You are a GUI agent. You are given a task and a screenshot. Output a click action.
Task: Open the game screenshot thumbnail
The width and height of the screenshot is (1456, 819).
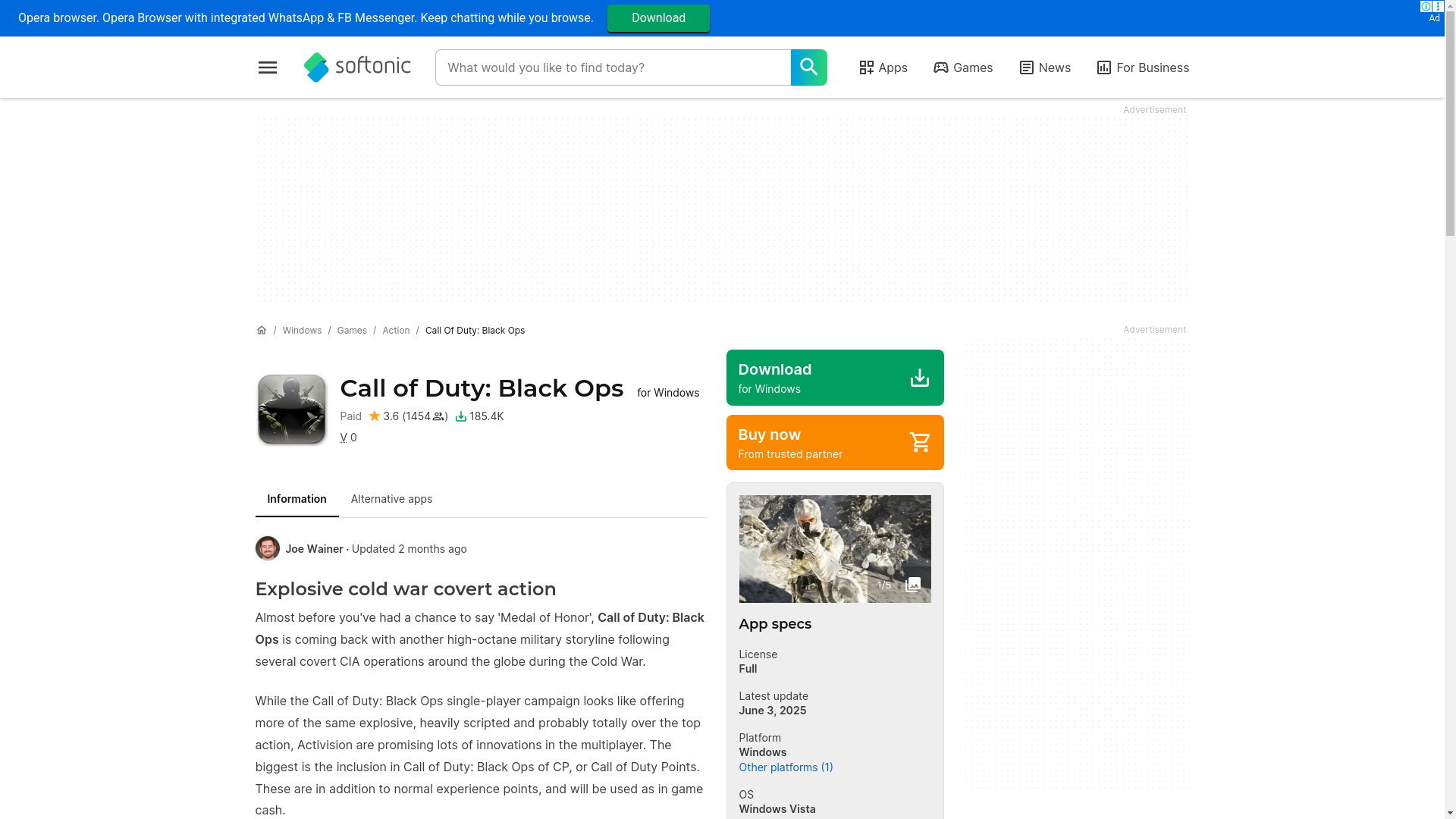pos(835,549)
